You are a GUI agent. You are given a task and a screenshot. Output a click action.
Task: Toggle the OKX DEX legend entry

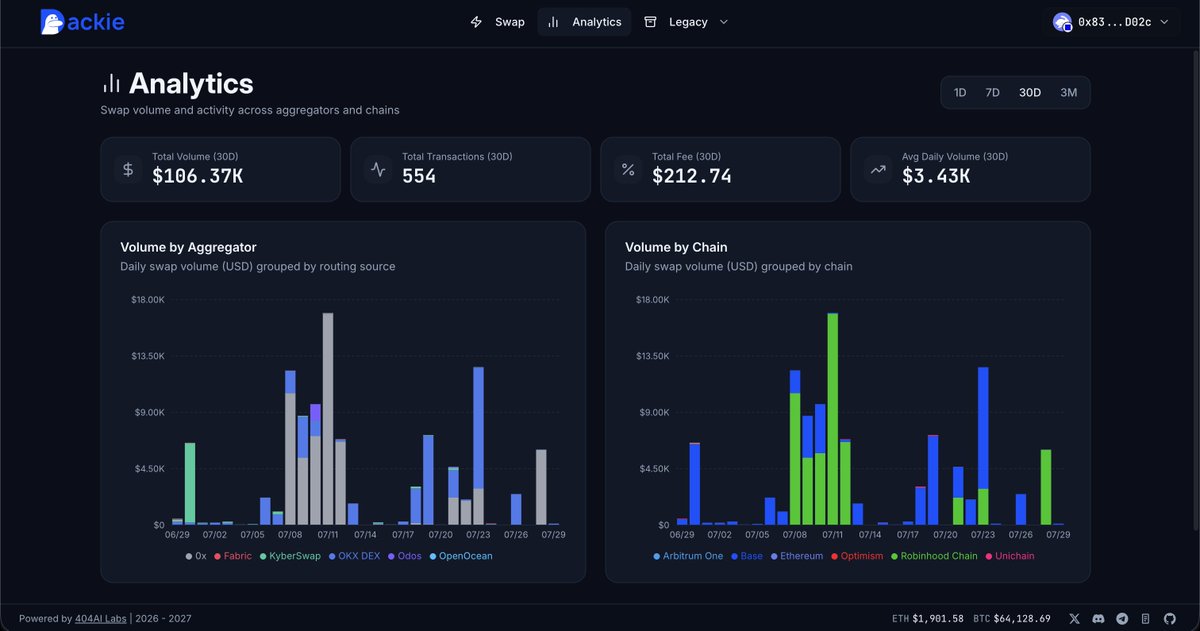(x=354, y=556)
